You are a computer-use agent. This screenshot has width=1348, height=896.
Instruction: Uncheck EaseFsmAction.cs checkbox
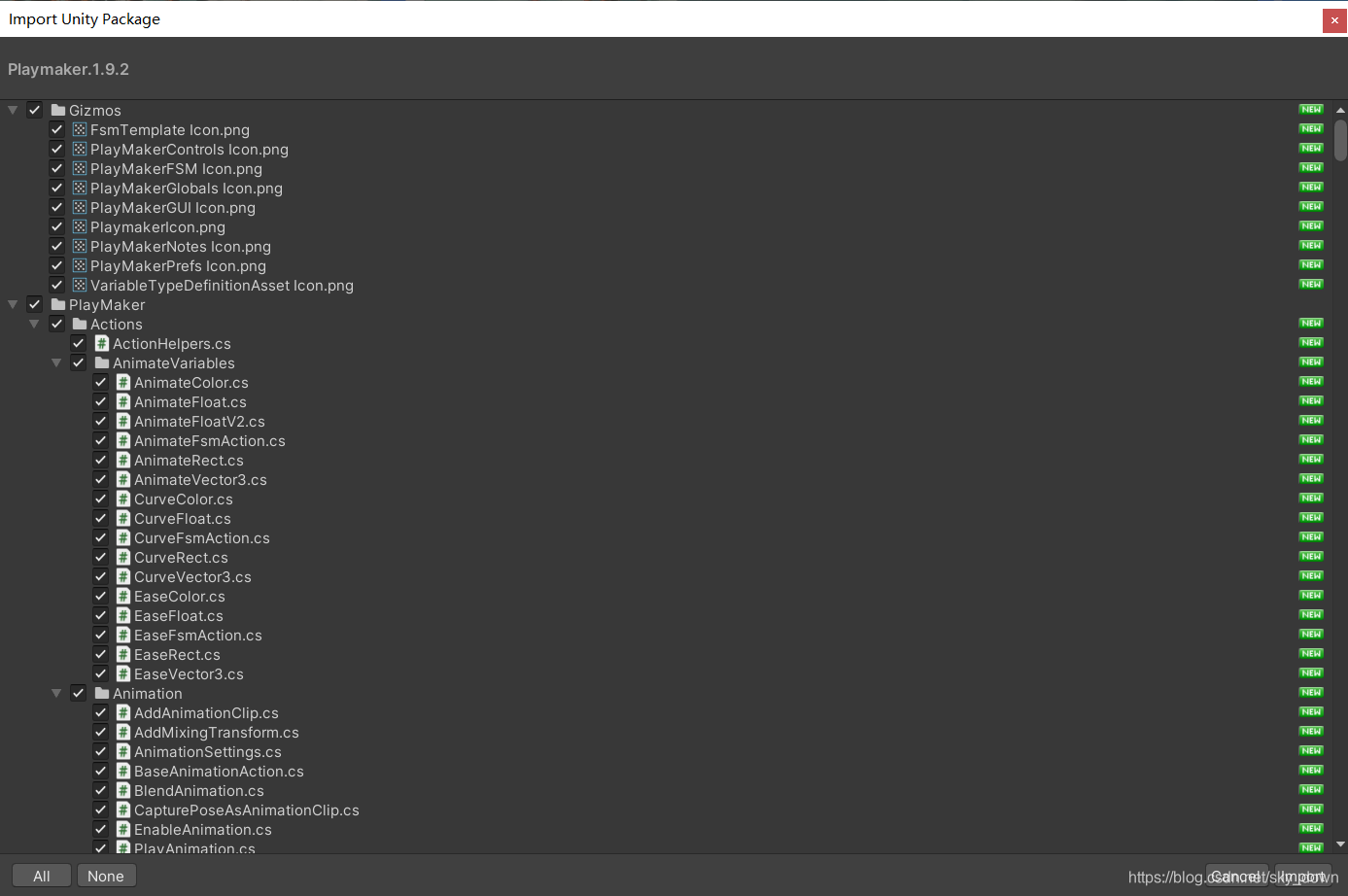point(100,635)
